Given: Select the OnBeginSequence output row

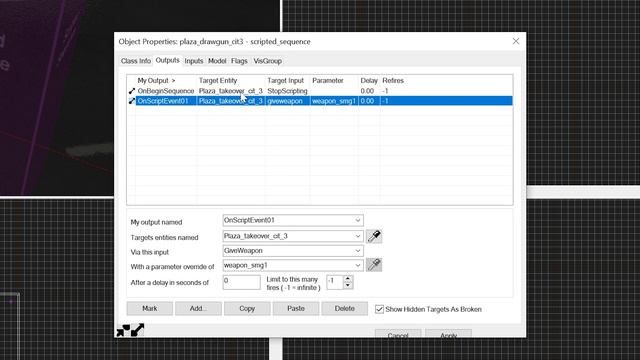Looking at the screenshot, I should coord(320,91).
